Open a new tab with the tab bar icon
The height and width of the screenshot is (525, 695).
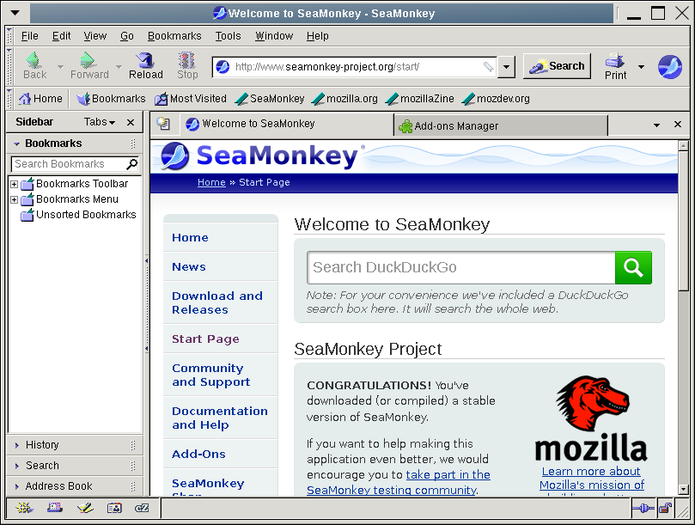coord(164,124)
